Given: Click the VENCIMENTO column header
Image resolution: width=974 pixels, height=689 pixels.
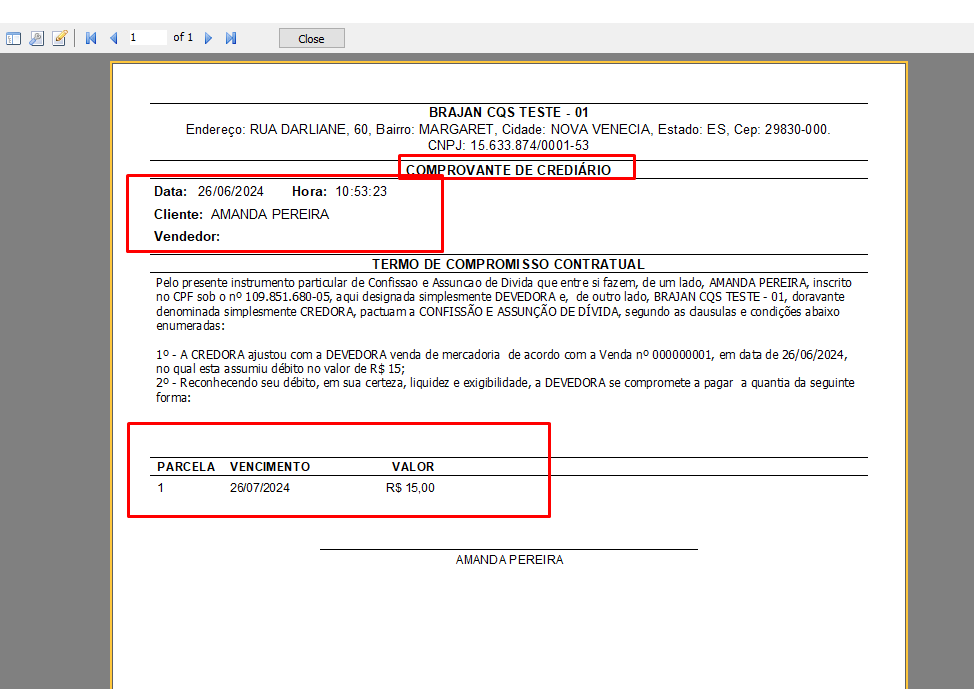Looking at the screenshot, I should [x=270, y=467].
